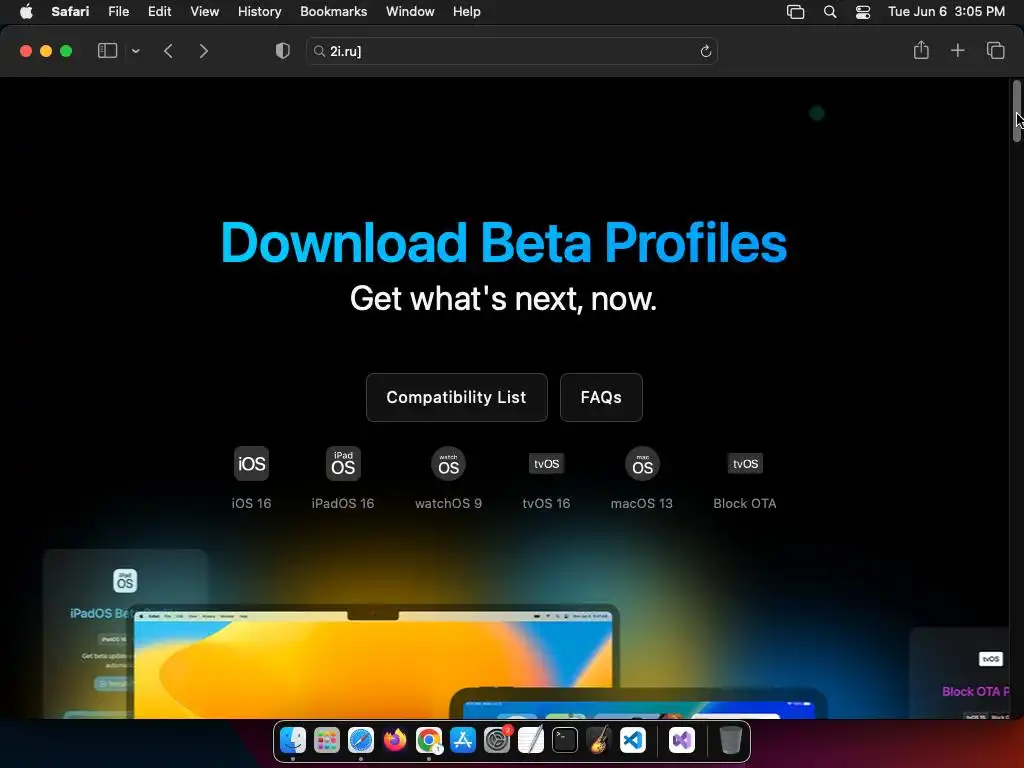This screenshot has width=1024, height=768.
Task: Click the iPadOS Beta card thumbnail
Action: (125, 633)
